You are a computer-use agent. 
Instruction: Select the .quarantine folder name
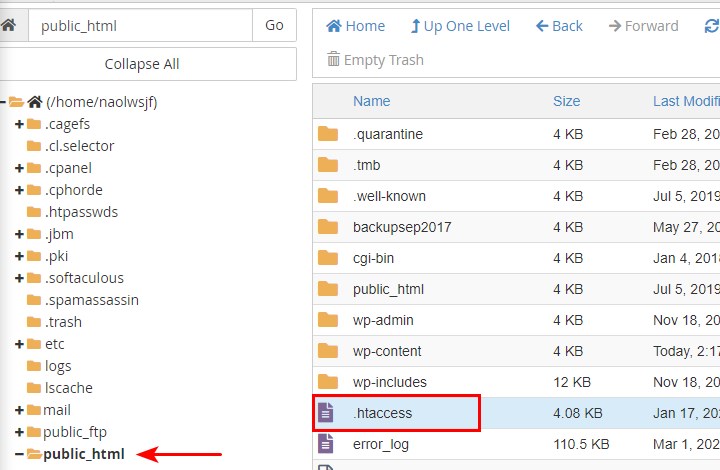click(x=388, y=134)
